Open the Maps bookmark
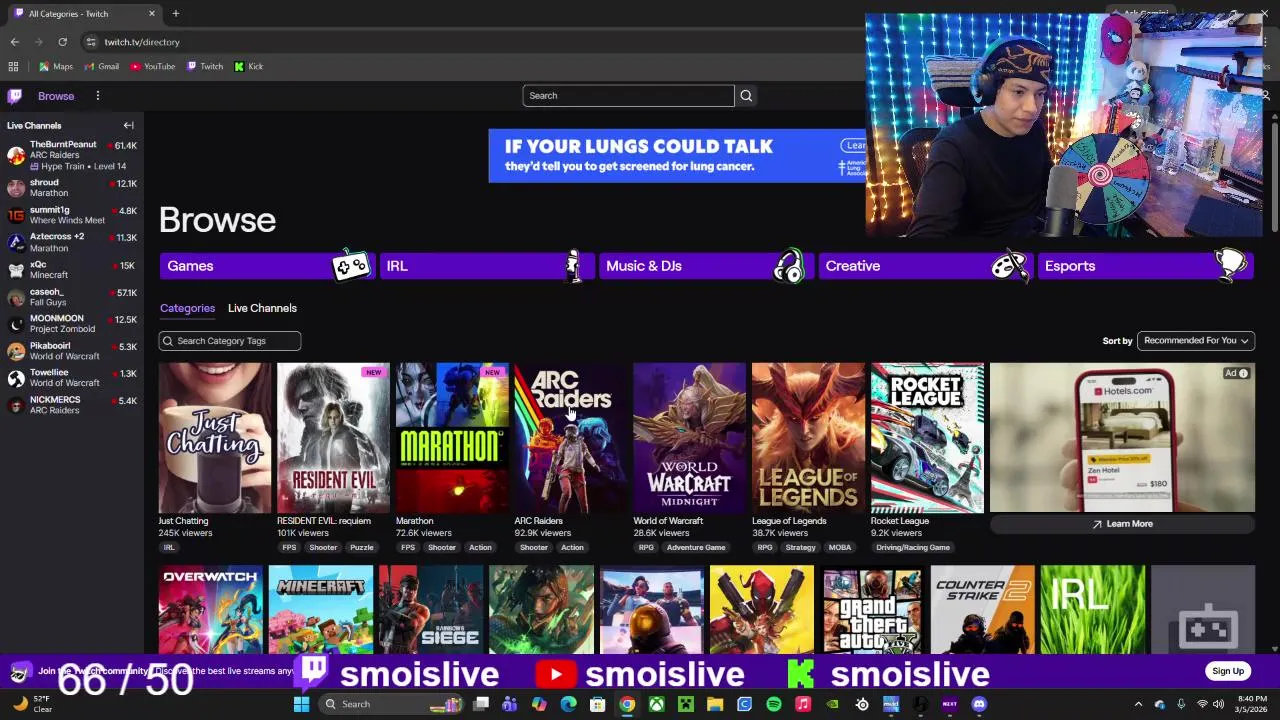Image resolution: width=1280 pixels, height=720 pixels. coord(56,66)
